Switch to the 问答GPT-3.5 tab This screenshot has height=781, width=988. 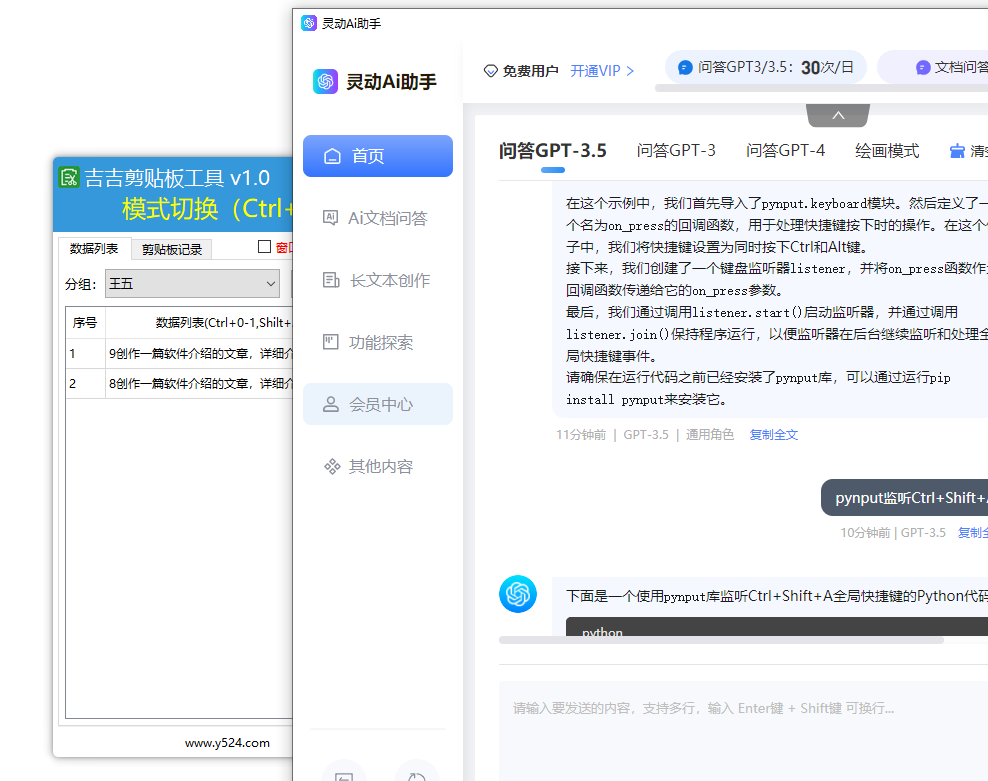pos(553,151)
